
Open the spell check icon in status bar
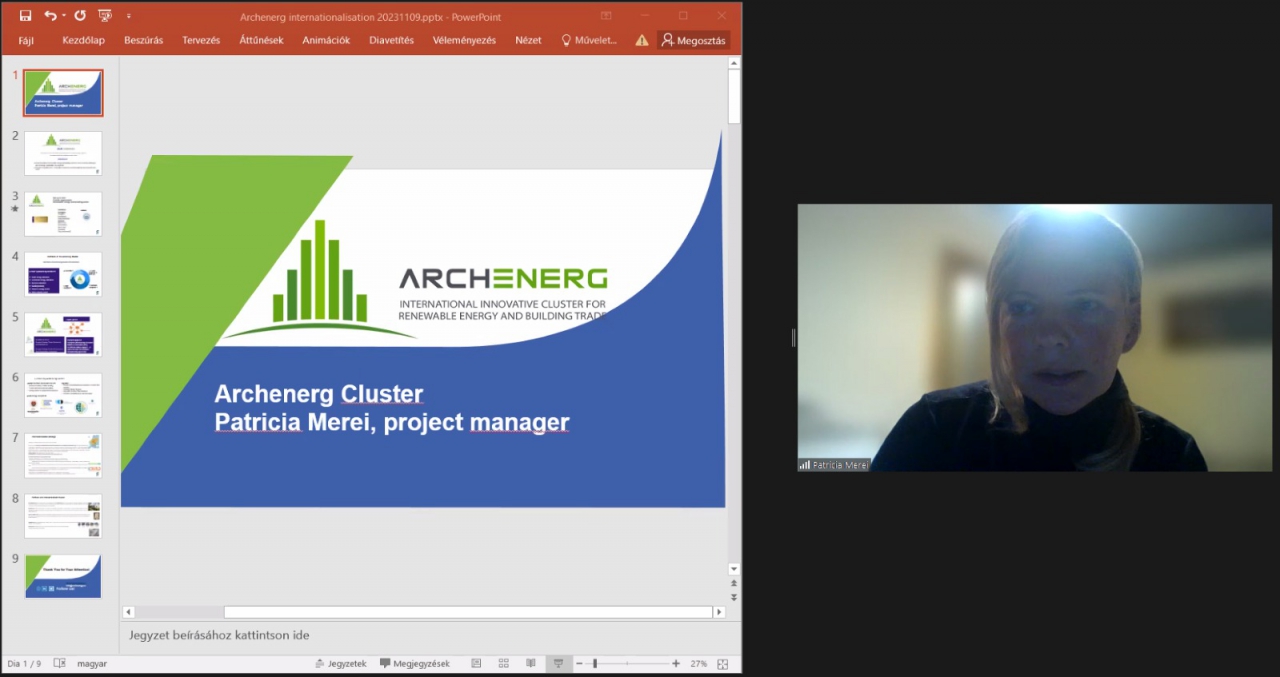pyautogui.click(x=60, y=664)
